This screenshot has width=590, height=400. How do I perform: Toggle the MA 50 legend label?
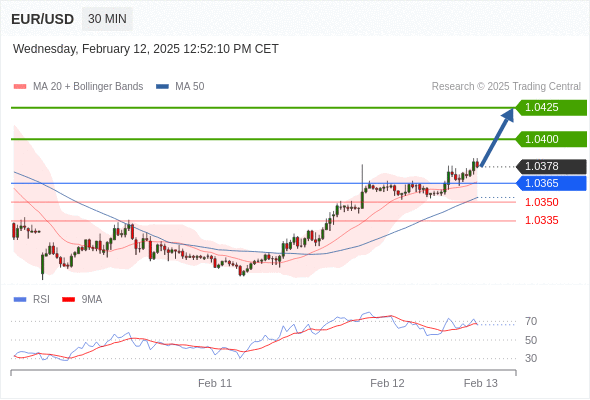[190, 87]
